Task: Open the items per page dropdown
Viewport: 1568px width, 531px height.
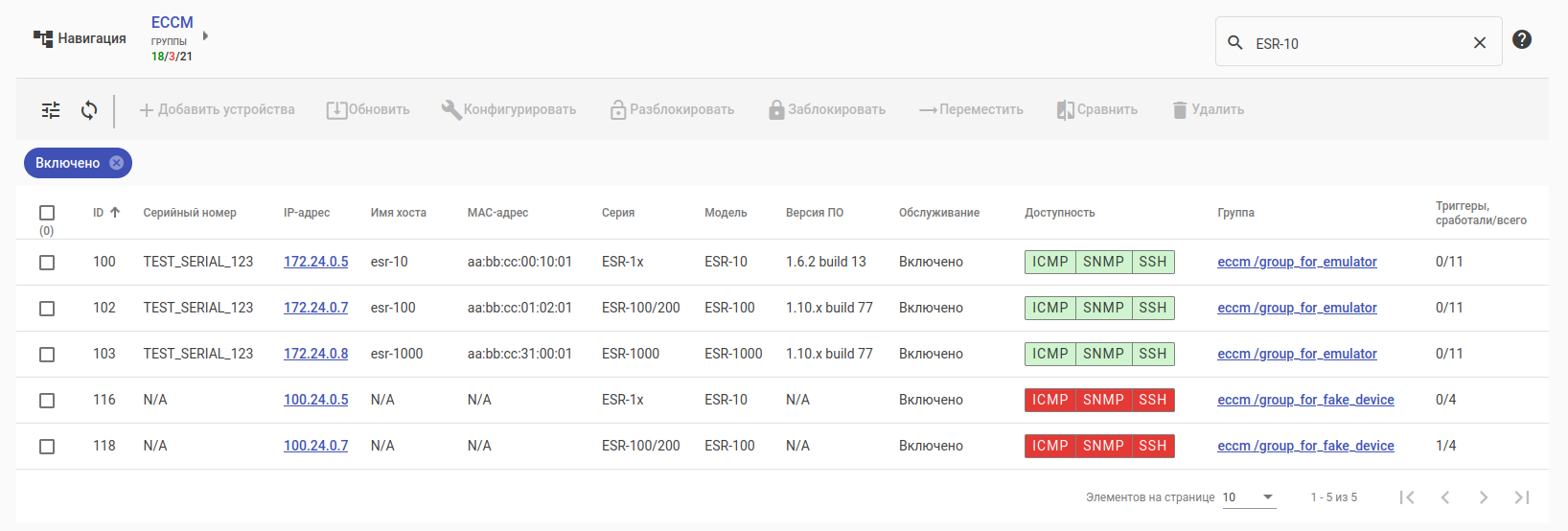Action: pyautogui.click(x=1249, y=497)
